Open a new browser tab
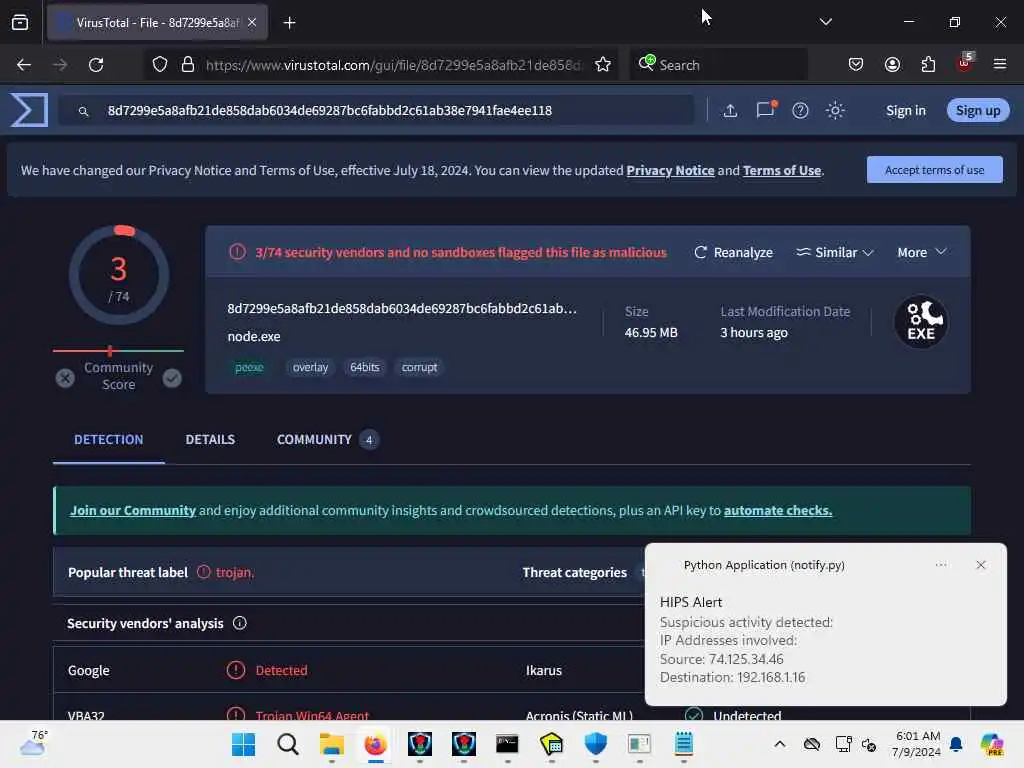Image resolution: width=1024 pixels, height=768 pixels. 289,23
